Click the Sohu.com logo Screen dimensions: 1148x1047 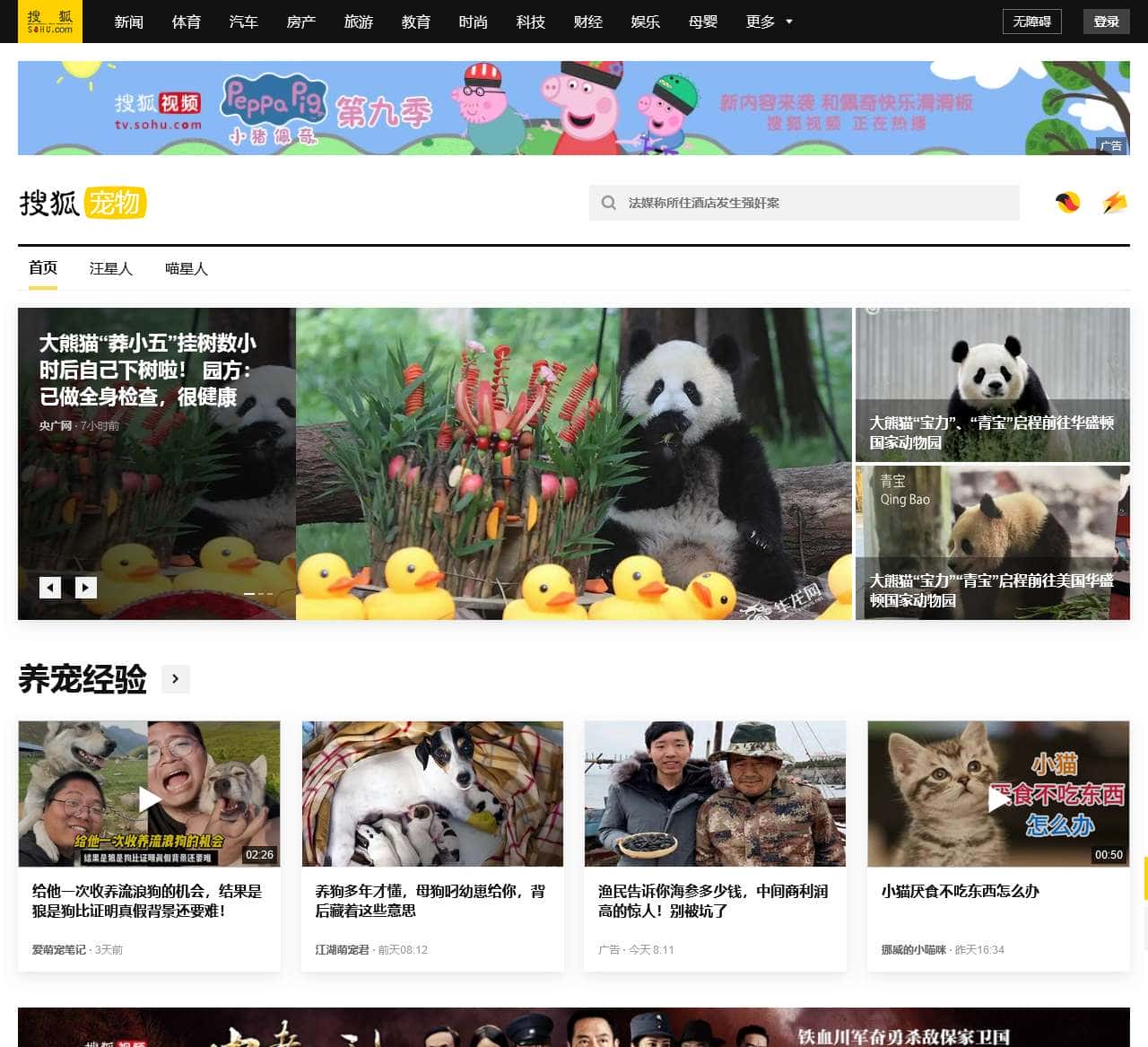click(x=50, y=22)
